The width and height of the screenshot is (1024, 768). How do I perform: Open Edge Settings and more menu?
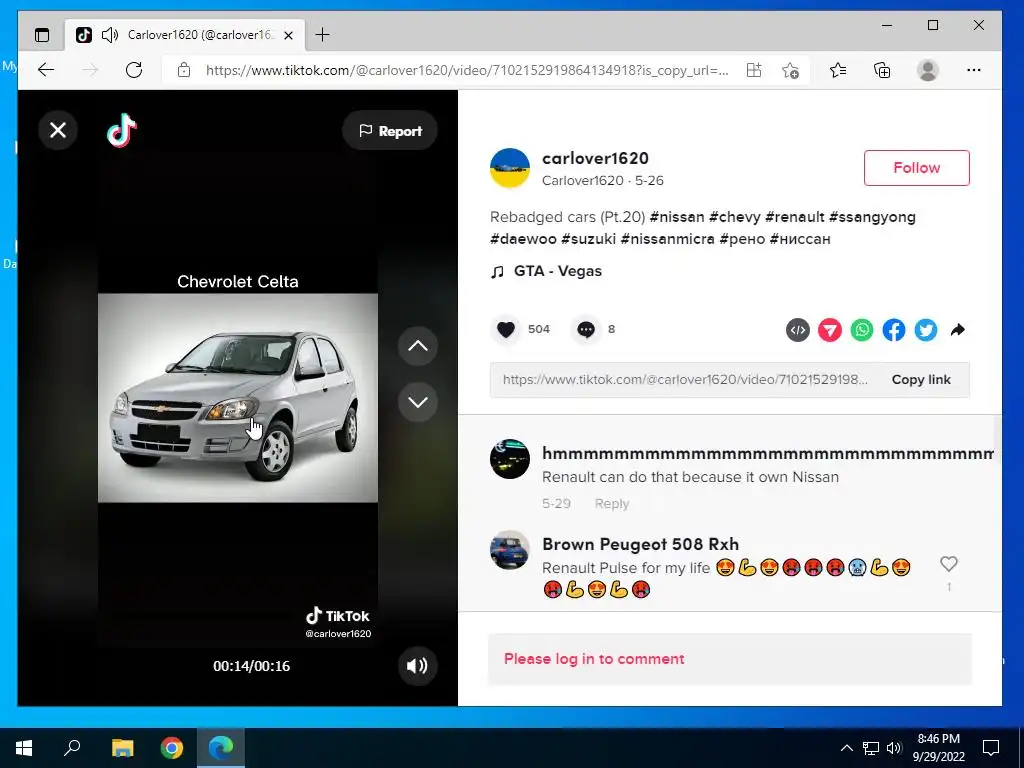point(974,70)
